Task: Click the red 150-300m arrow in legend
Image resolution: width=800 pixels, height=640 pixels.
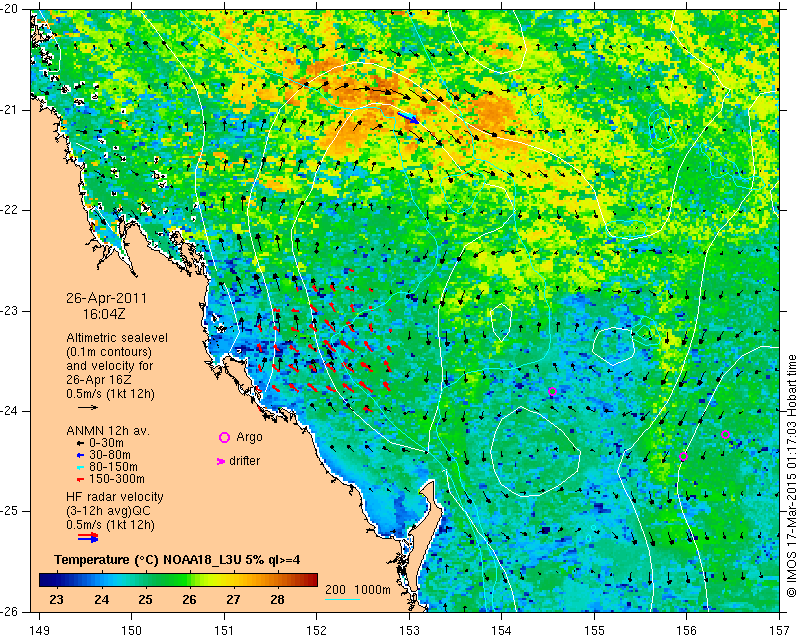Action: click(x=80, y=480)
